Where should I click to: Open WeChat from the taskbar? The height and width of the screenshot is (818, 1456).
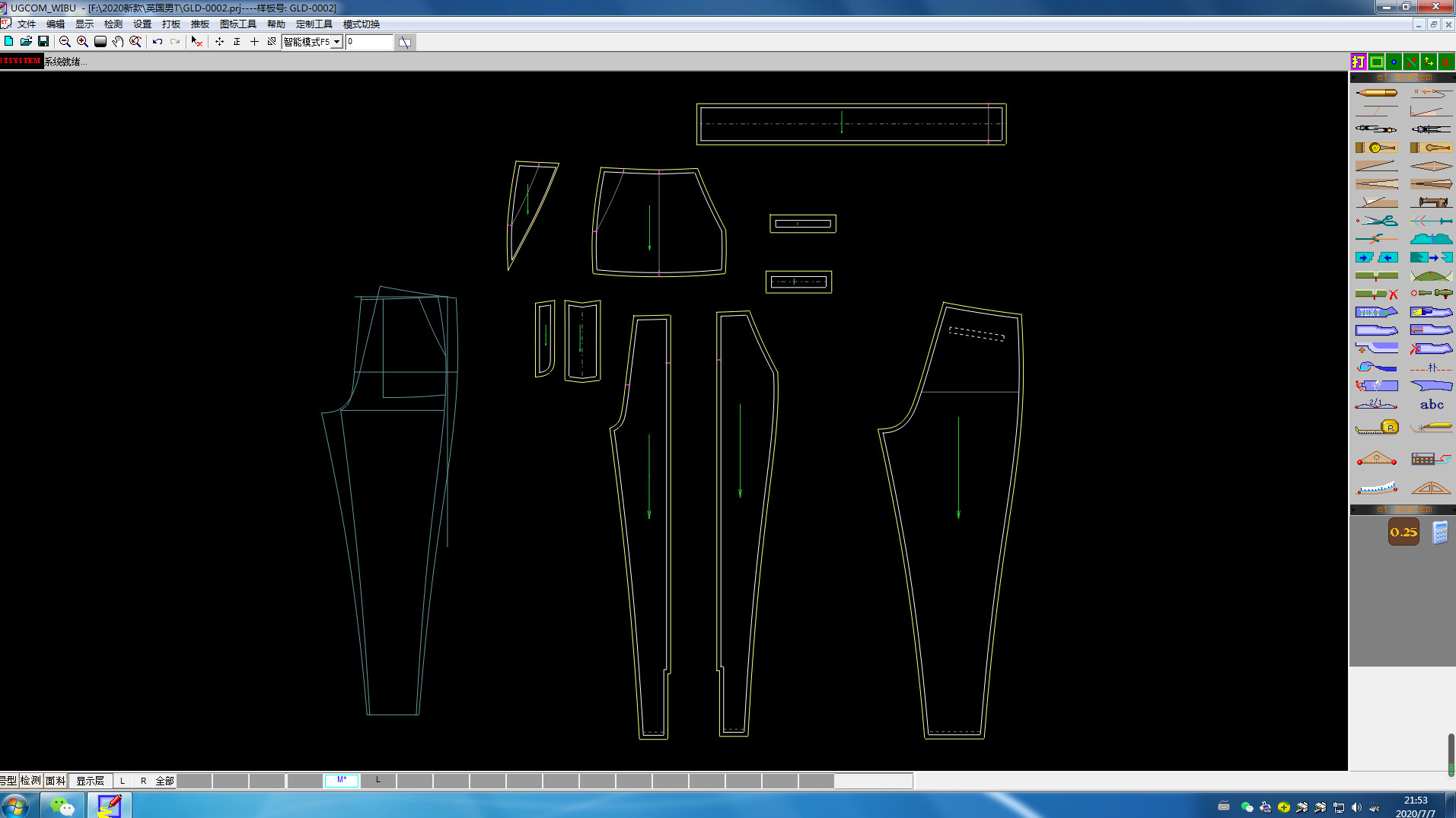tap(62, 805)
